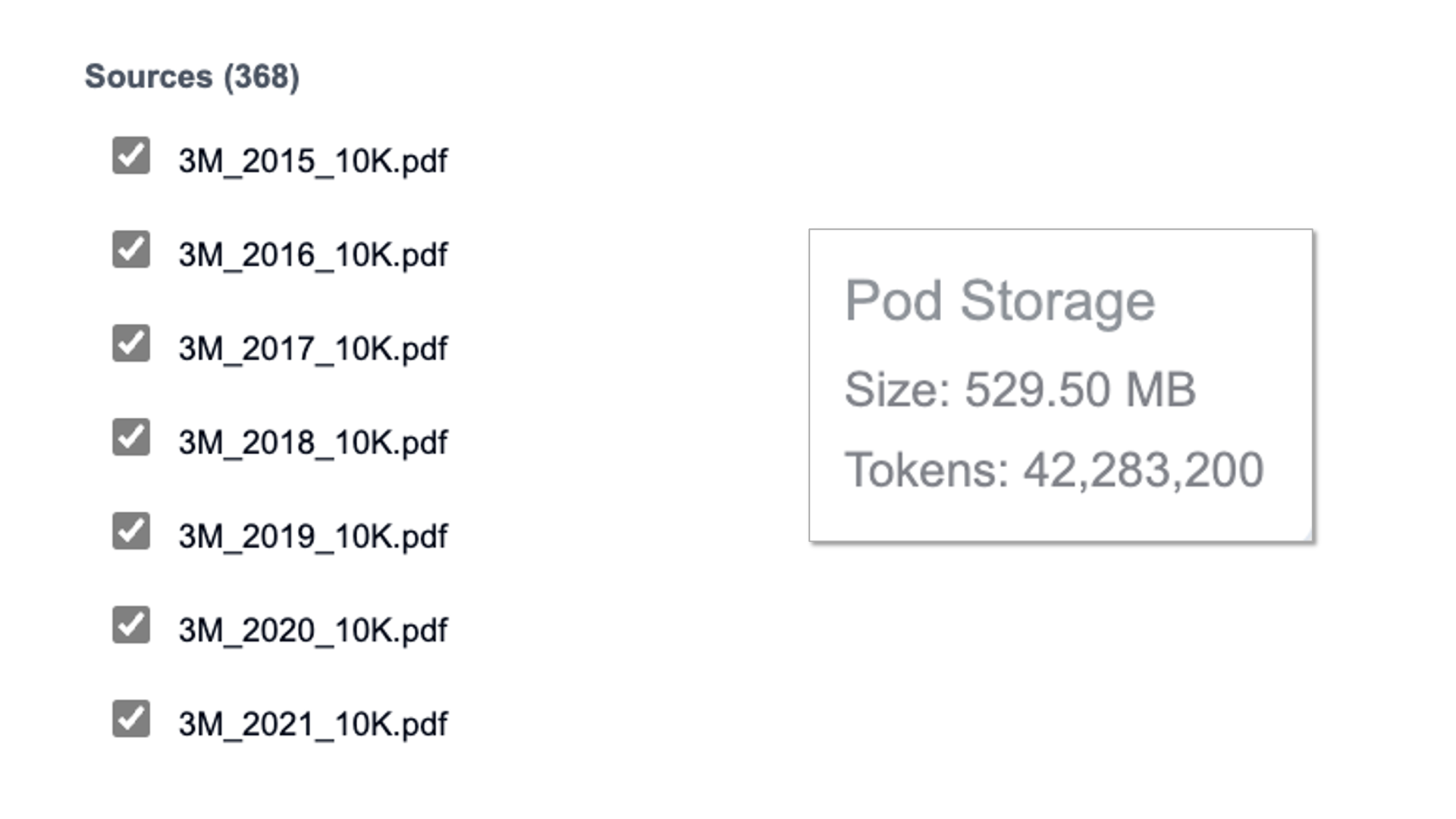Viewport: 1456px width, 819px height.
Task: Open the 3M_2021_10K.pdf file name
Action: pos(312,724)
